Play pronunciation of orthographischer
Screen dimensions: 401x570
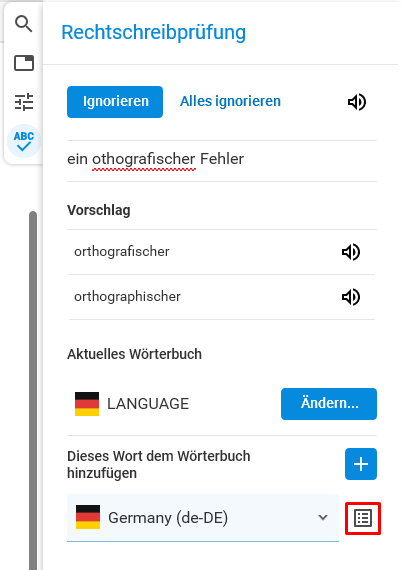point(351,297)
